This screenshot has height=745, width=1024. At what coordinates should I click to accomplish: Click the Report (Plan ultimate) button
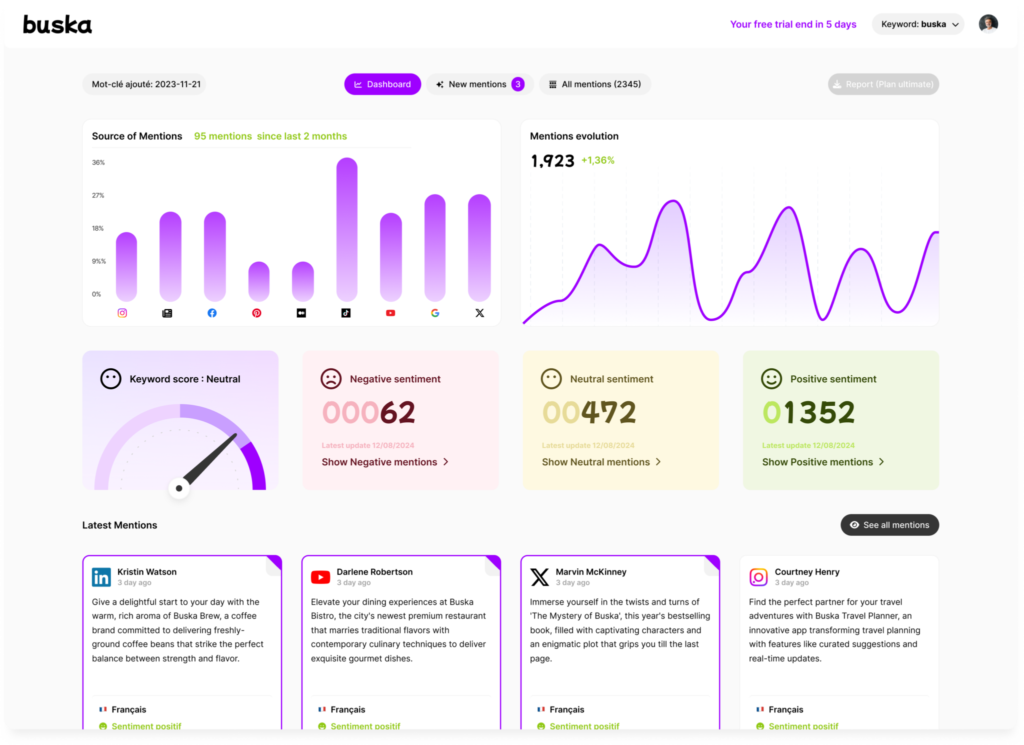pos(884,84)
